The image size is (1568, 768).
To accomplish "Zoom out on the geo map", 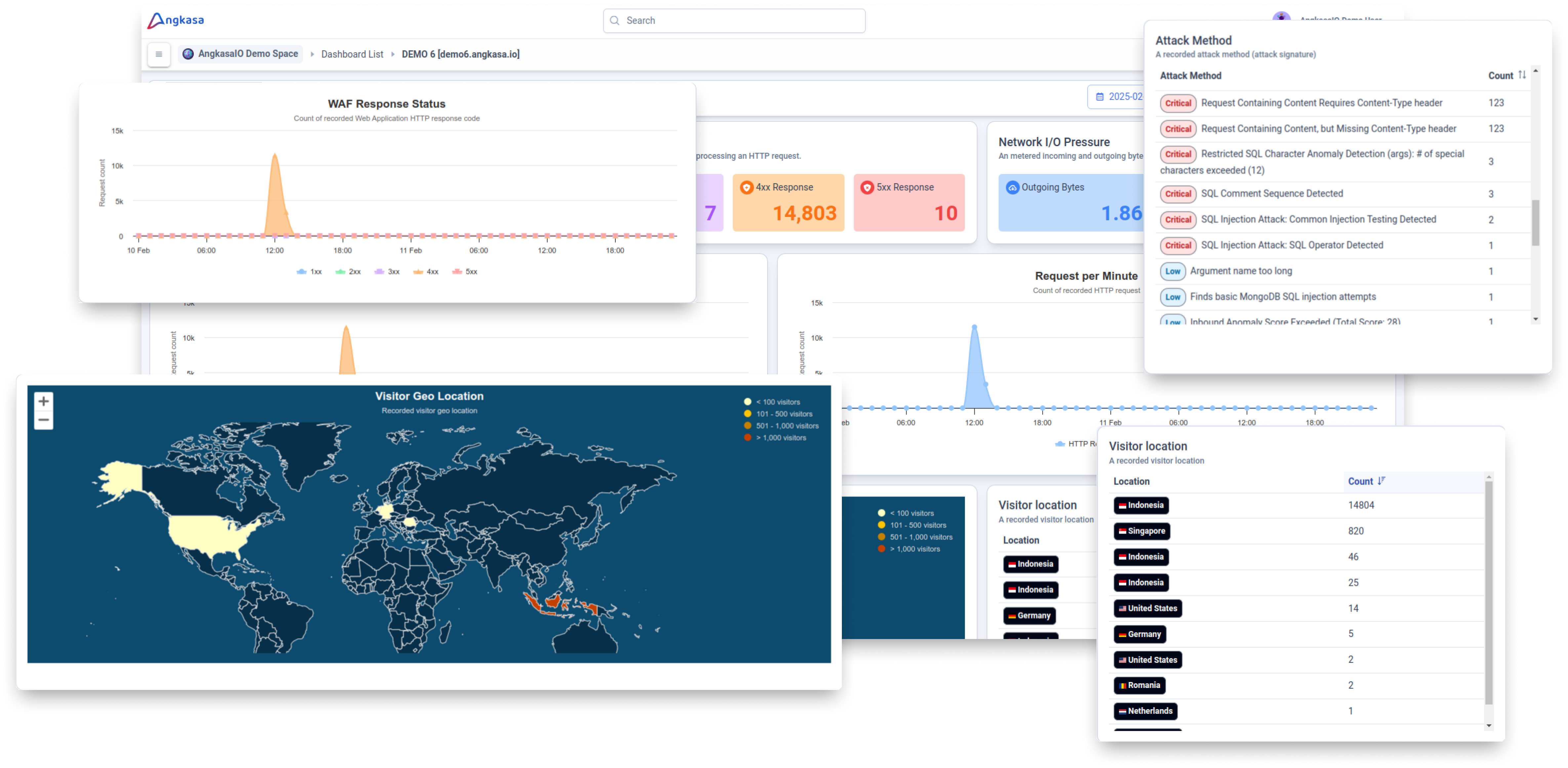I will pos(43,420).
